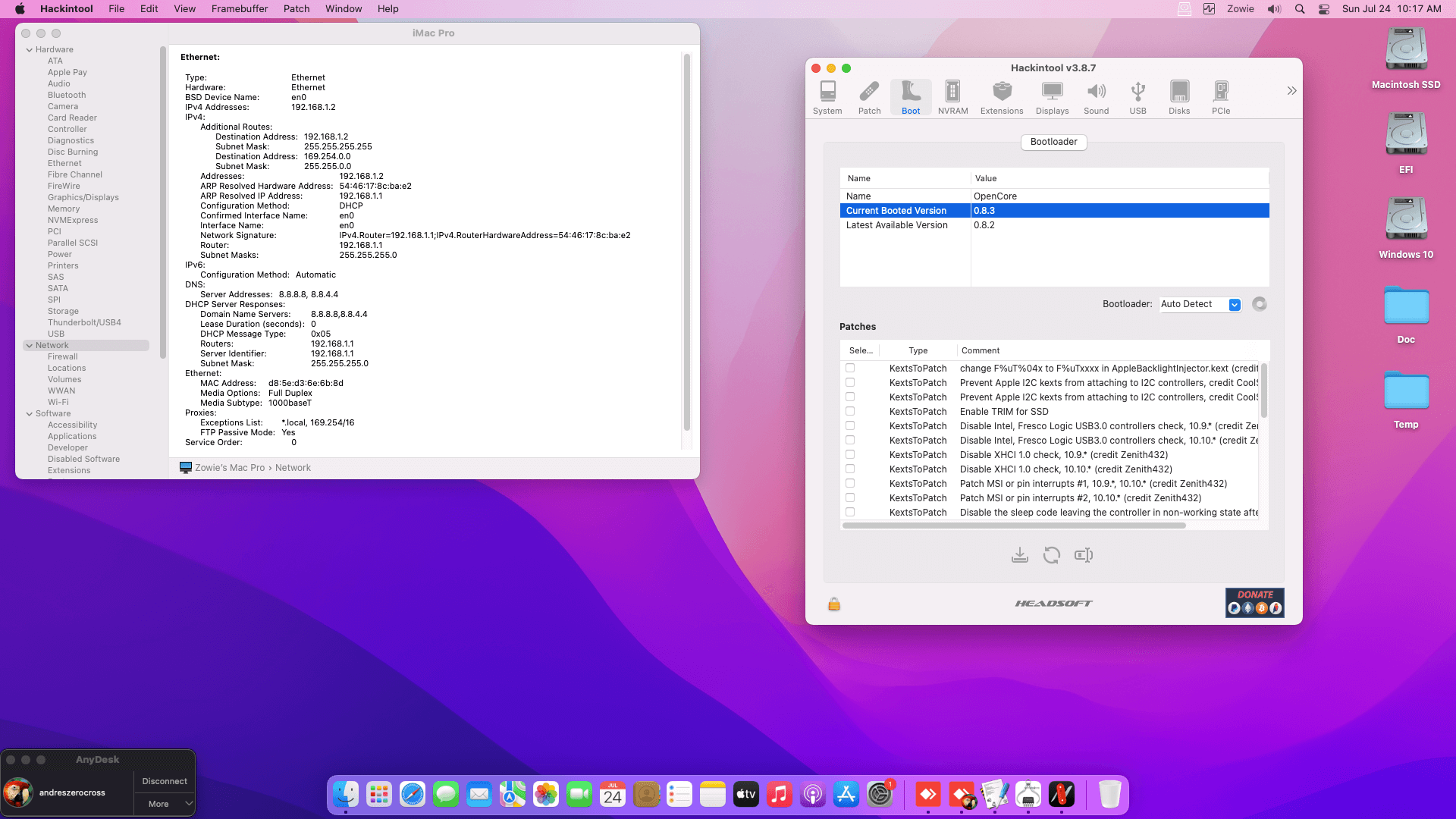Click the system info sidebar scrollbar
The image size is (1456, 819).
point(162,202)
